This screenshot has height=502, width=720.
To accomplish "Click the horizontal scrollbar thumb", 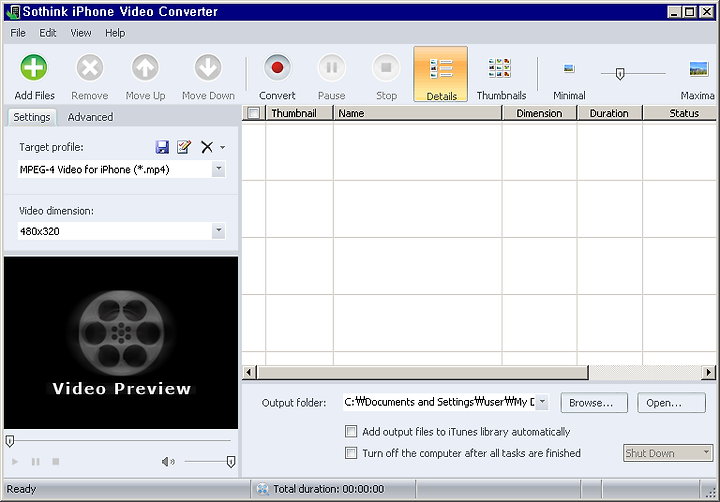I will (x=422, y=372).
